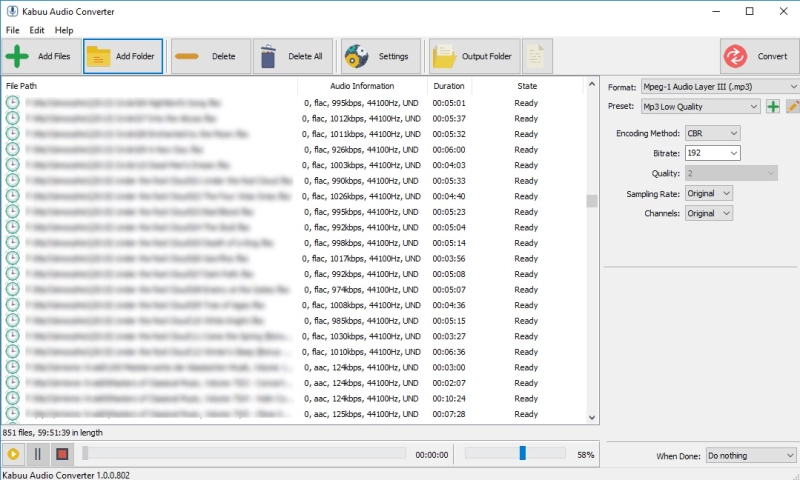Start conversion with Convert button
This screenshot has height=480, width=800.
(760, 56)
